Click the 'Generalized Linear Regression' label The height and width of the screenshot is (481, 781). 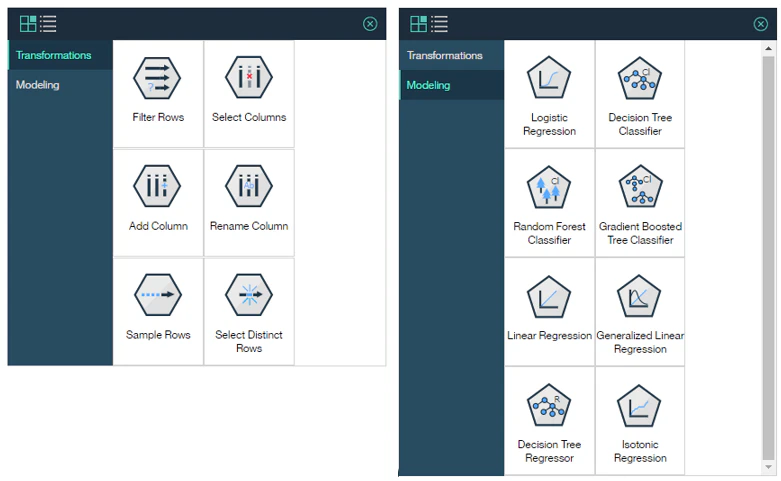click(x=640, y=342)
